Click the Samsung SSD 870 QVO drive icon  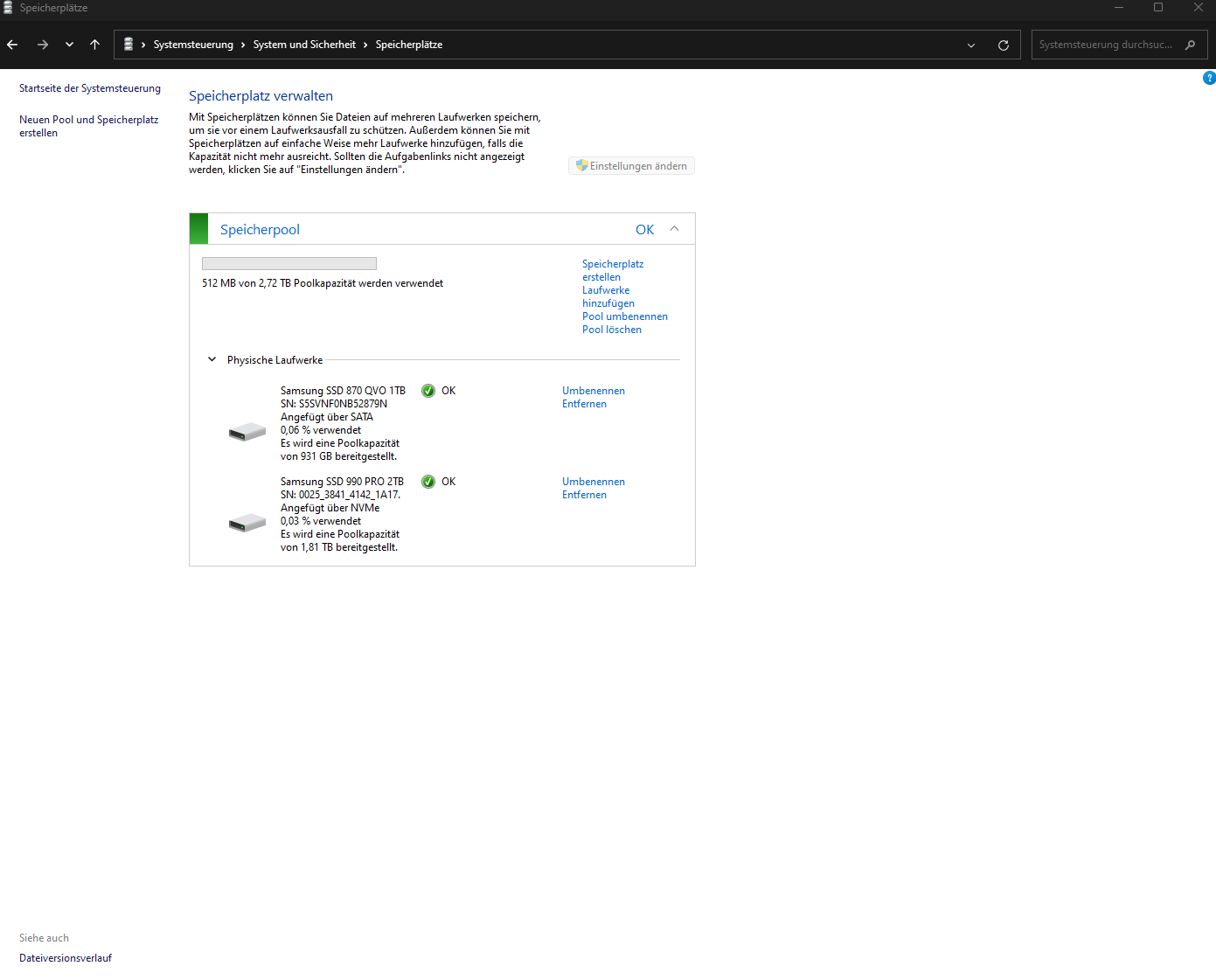pos(247,432)
